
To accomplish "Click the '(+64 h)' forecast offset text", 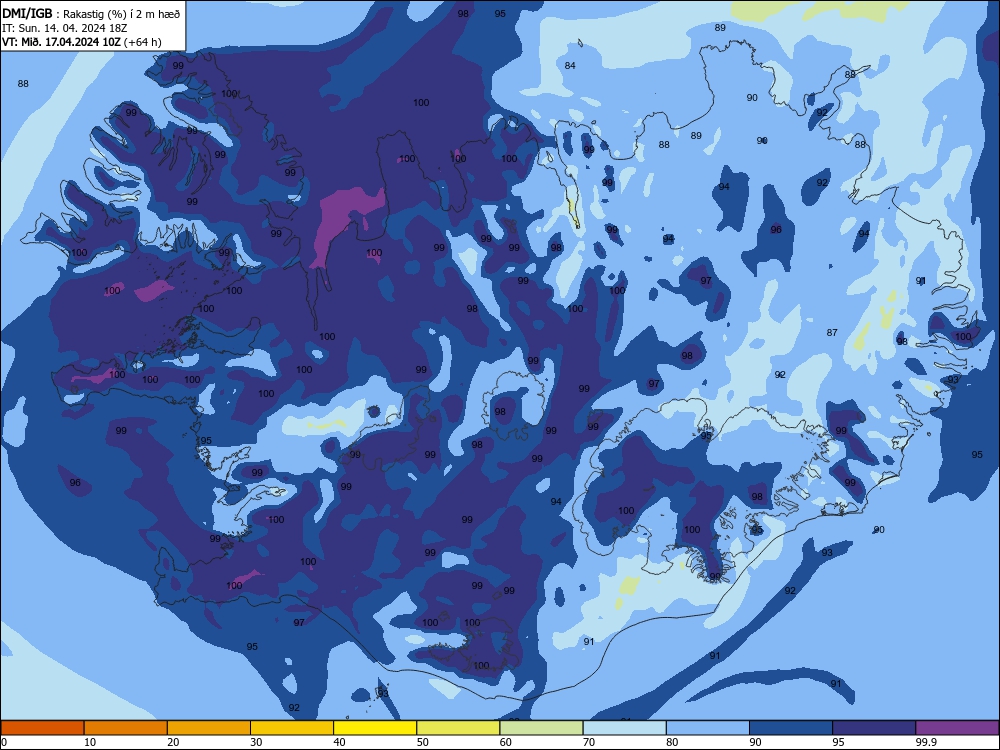I will 143,42.
